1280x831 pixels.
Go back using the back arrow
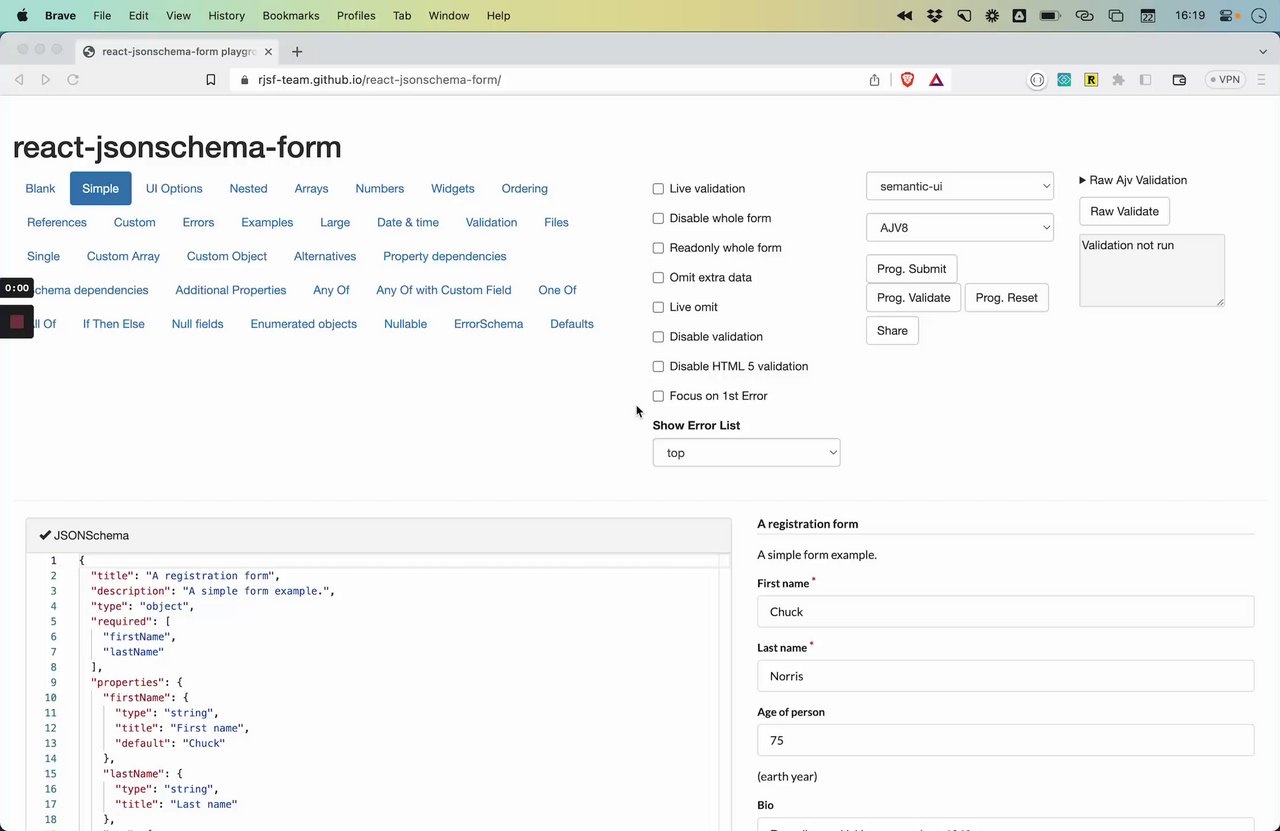pyautogui.click(x=19, y=80)
